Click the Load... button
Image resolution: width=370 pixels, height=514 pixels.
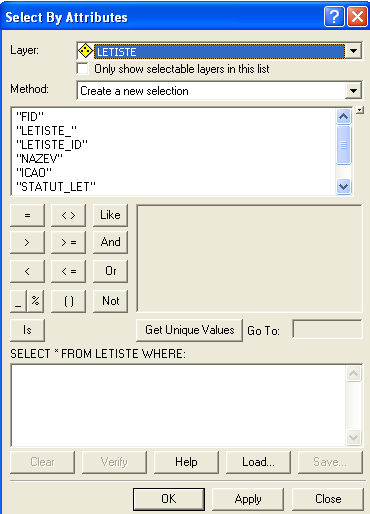(x=258, y=462)
